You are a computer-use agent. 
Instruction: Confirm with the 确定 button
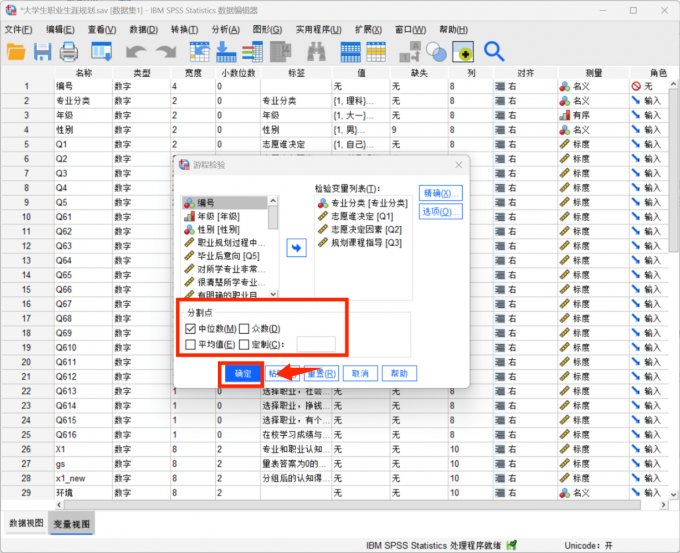(243, 373)
